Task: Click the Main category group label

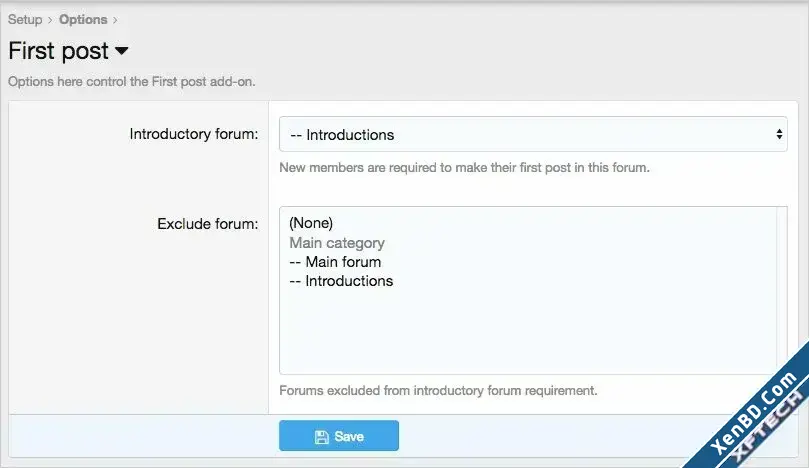Action: click(x=337, y=243)
